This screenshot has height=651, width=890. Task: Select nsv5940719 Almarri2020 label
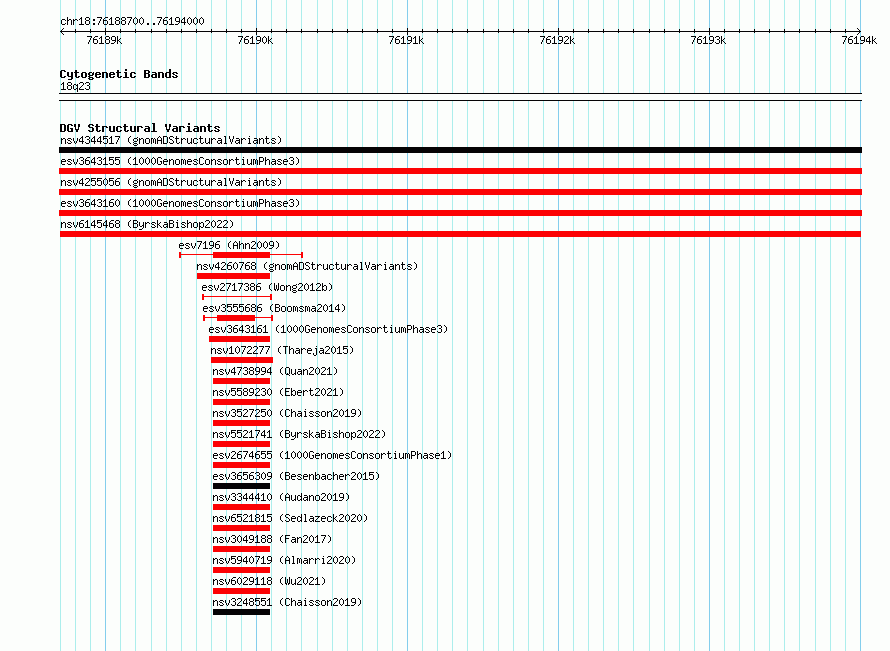[284, 560]
